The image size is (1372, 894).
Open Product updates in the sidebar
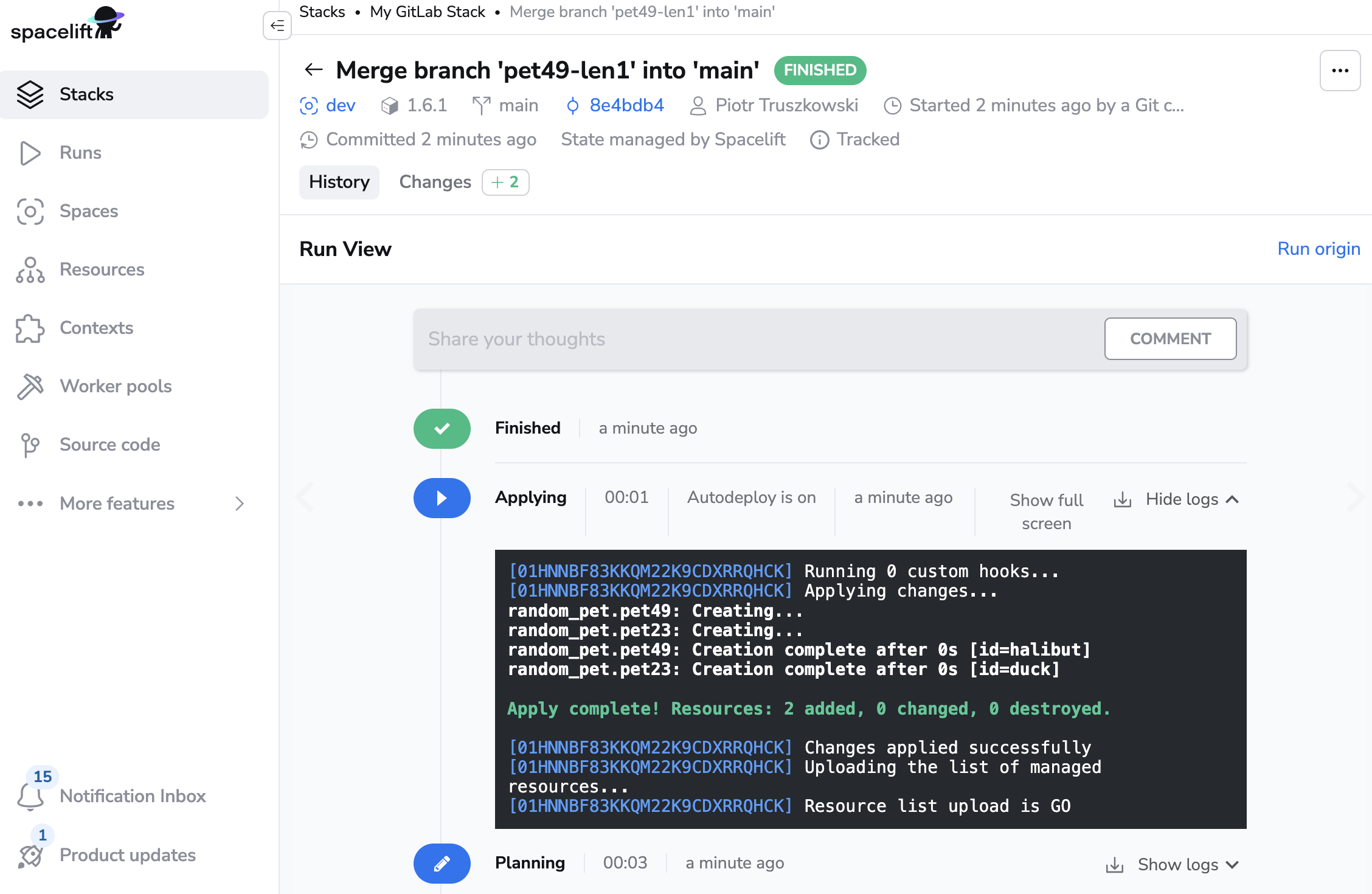click(x=127, y=854)
